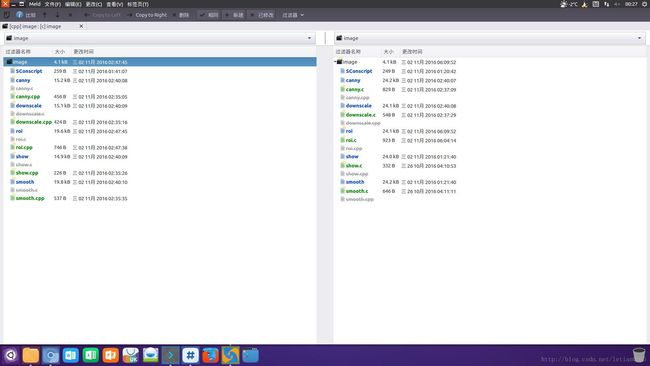
Task: Click the Copy to Left toolbar button
Action: (102, 15)
